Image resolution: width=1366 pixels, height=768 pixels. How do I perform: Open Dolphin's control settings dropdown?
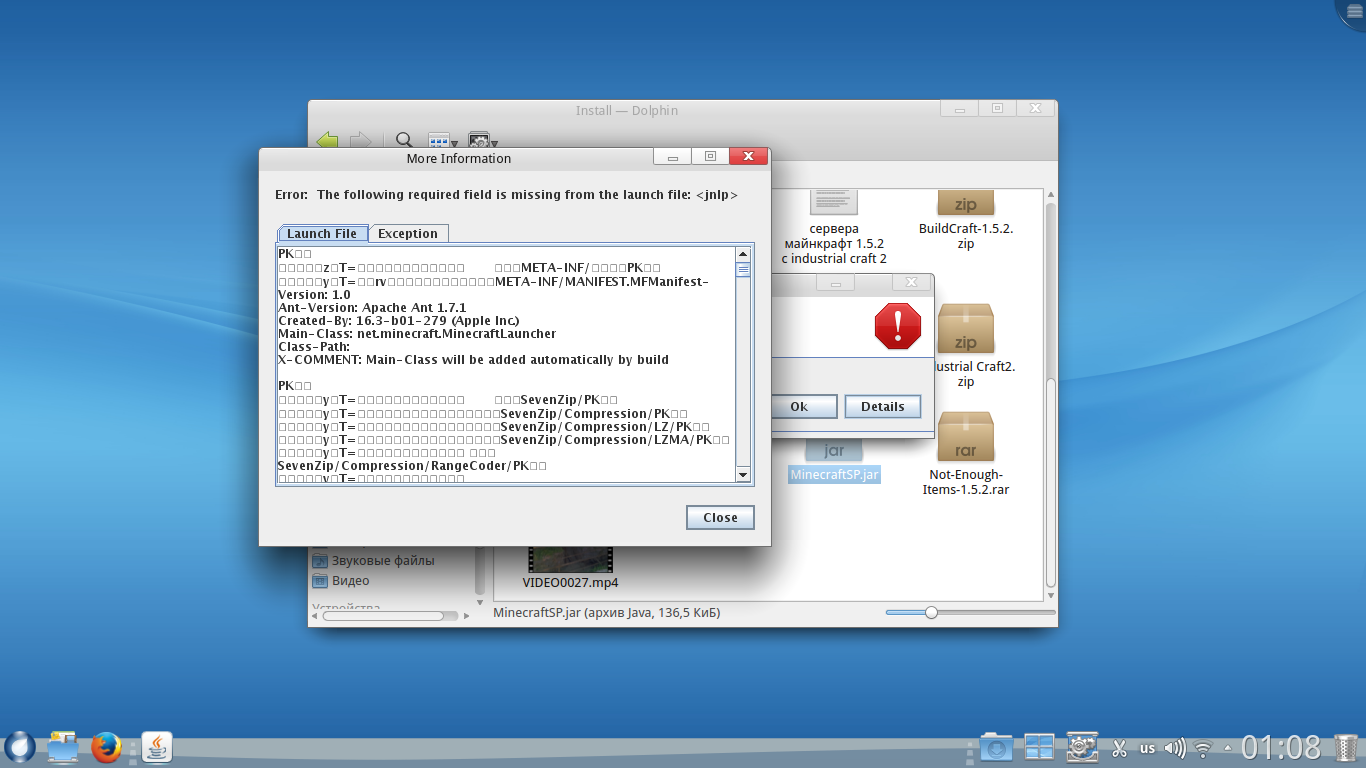click(x=483, y=141)
